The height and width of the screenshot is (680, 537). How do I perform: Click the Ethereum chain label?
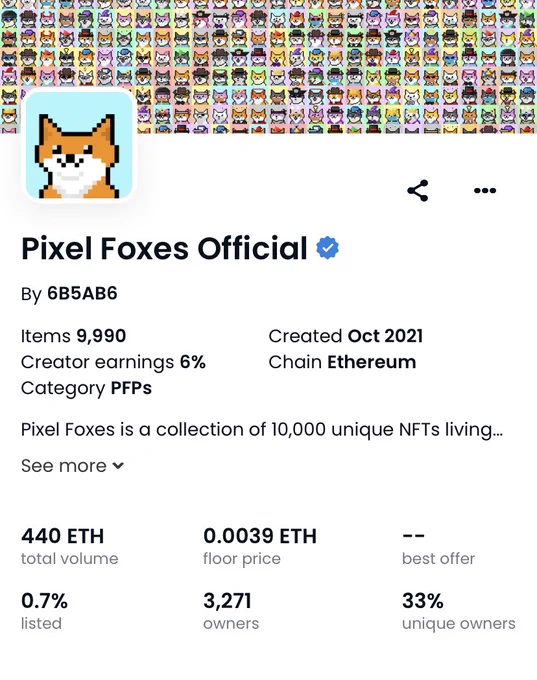tap(371, 362)
